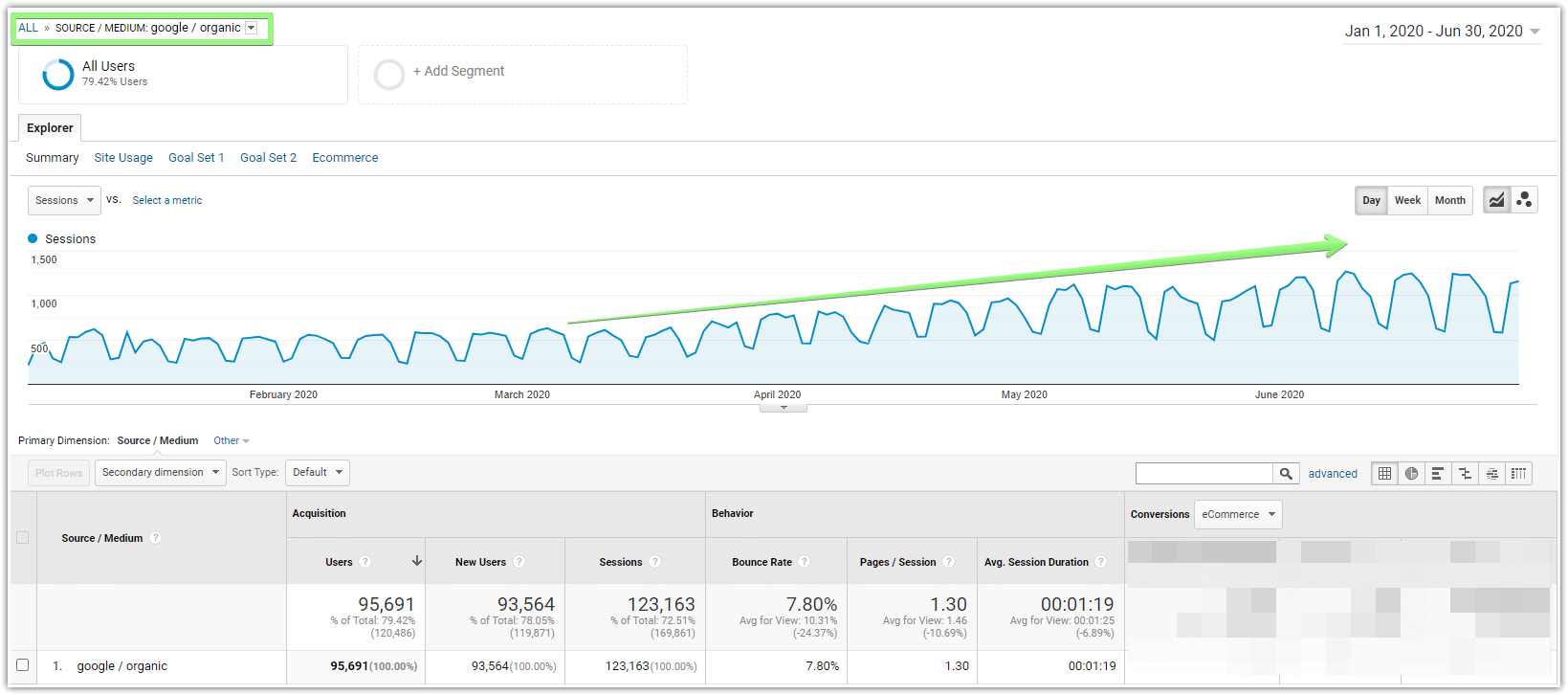The width and height of the screenshot is (1568, 695).
Task: Switch to Site Usage view
Action: point(123,158)
